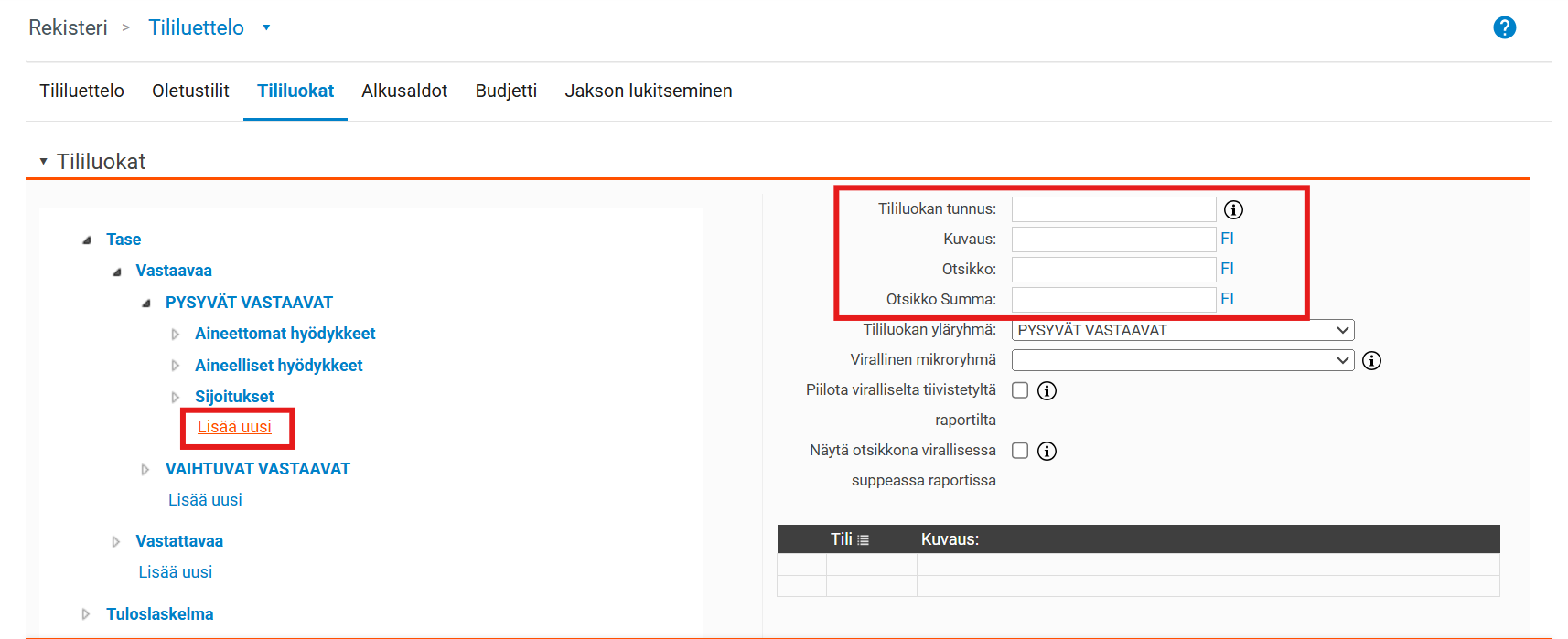1568x639 pixels.
Task: Tick Näytä otsikkona virallisessa suppeassa raportissa
Action: pyautogui.click(x=1020, y=451)
